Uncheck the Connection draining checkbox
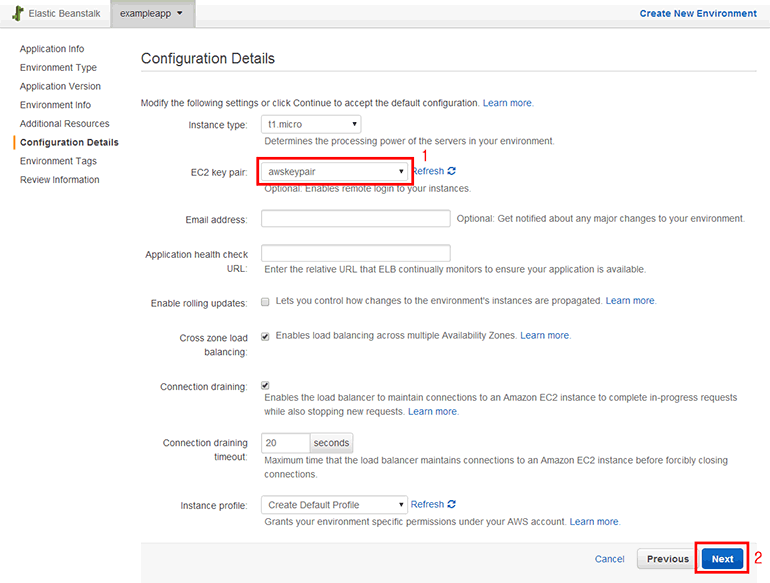This screenshot has height=583, width=770. (x=265, y=385)
